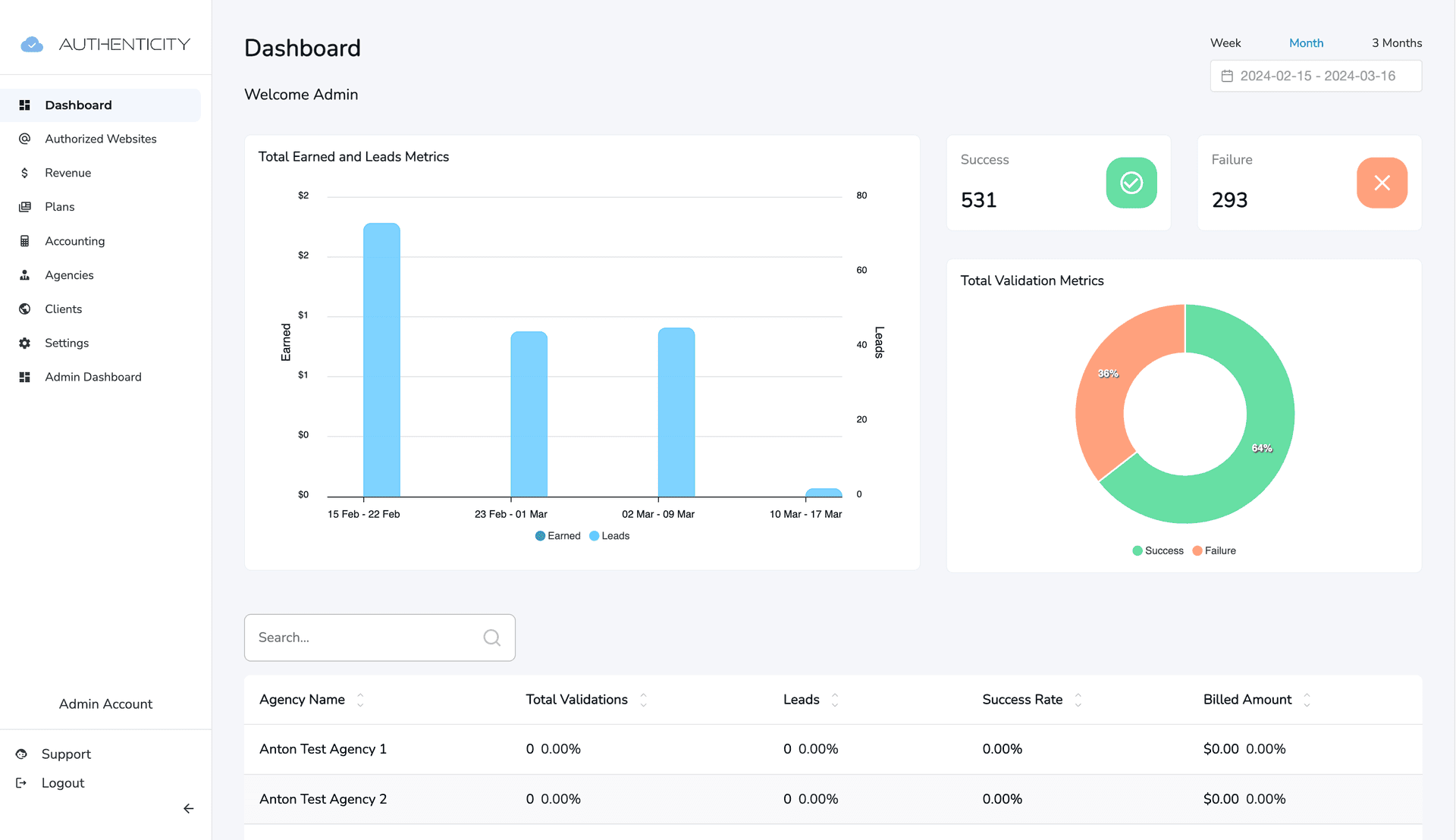Viewport: 1456px width, 840px height.
Task: Click Total Validation Metrics title
Action: pyautogui.click(x=1032, y=281)
